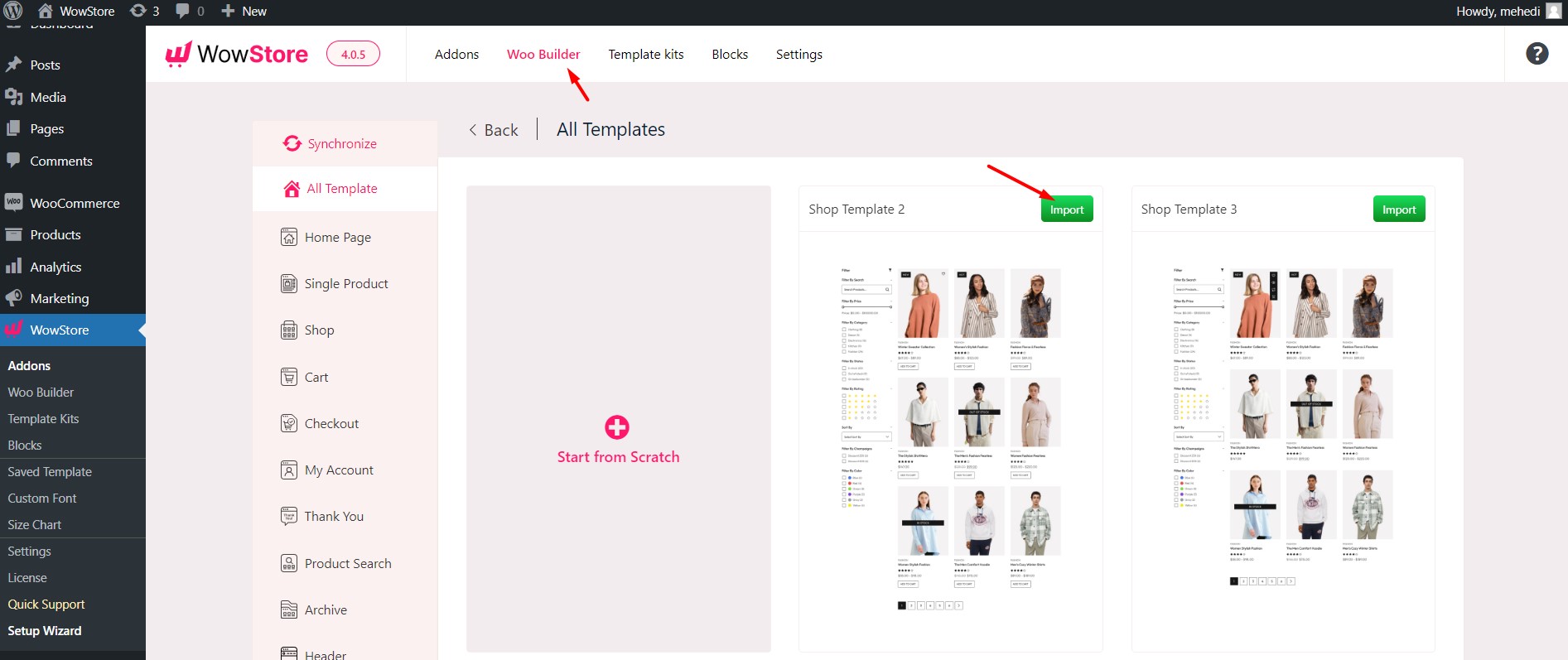
Task: Click the WordPress logo icon
Action: pyautogui.click(x=13, y=11)
